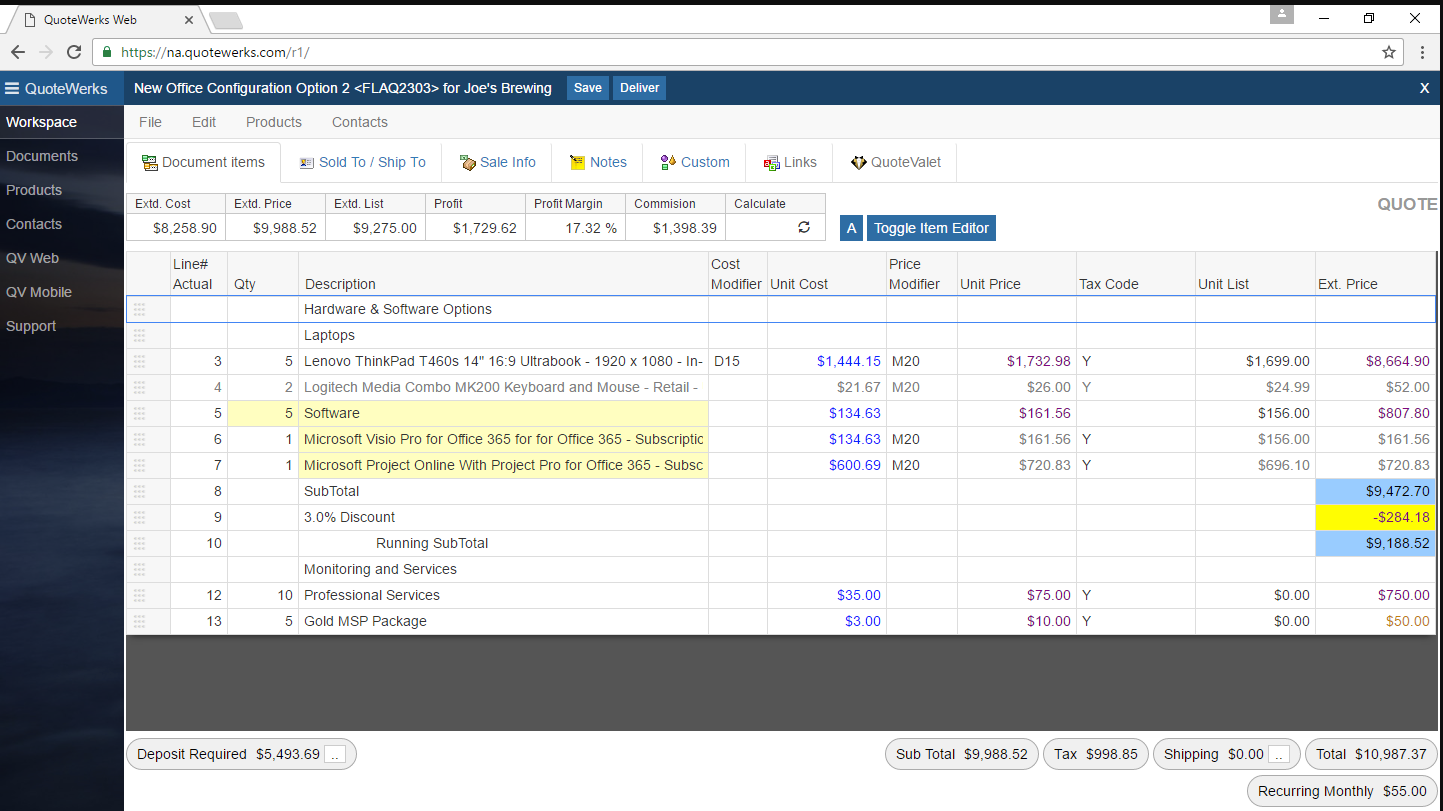Click the Calculate refresh icon
This screenshot has height=811, width=1443.
tap(803, 228)
